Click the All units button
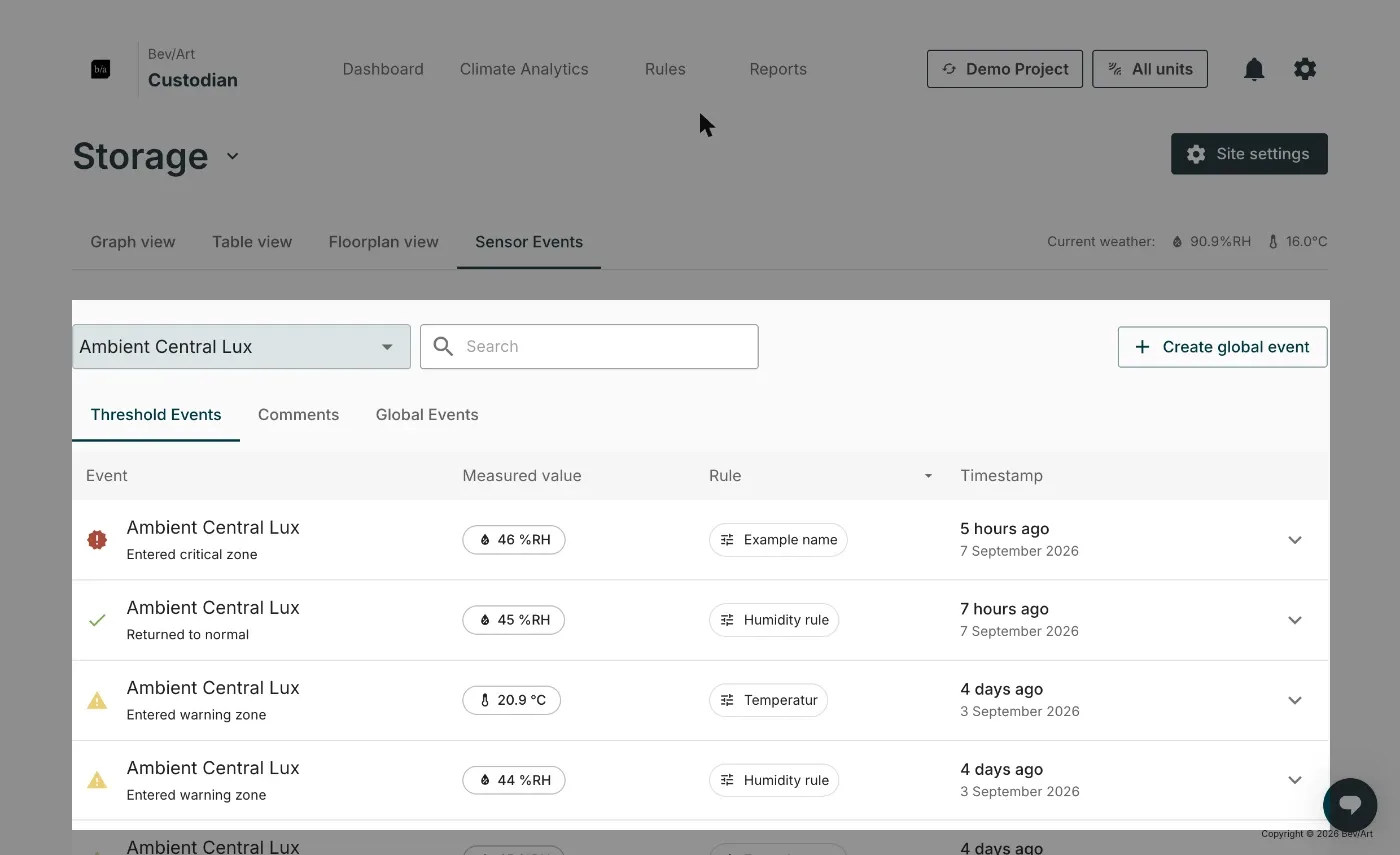1400x855 pixels. (x=1150, y=69)
